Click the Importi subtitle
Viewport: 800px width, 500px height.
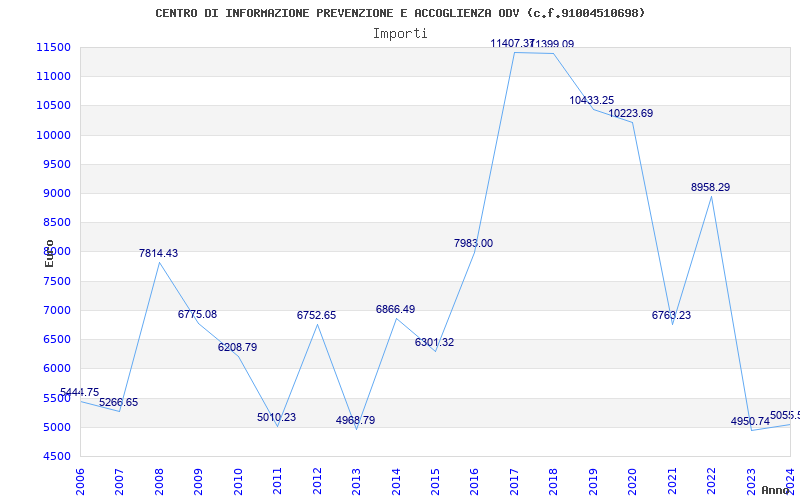400,34
